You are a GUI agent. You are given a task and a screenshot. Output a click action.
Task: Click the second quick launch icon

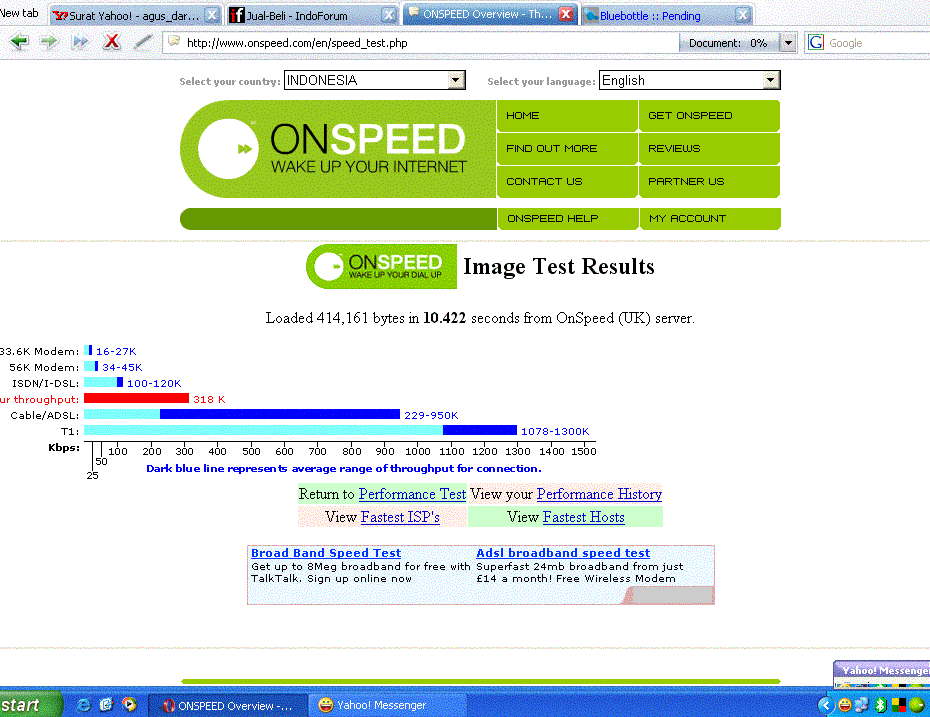(106, 704)
